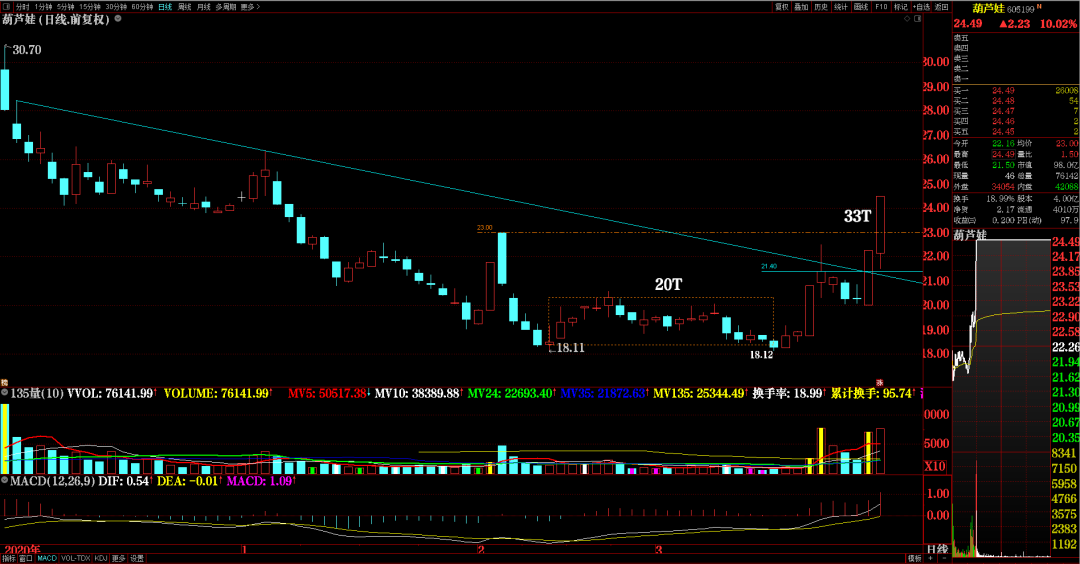Click the 标记 mark button
Screen dimensions: 1080x564
(x=901, y=6)
